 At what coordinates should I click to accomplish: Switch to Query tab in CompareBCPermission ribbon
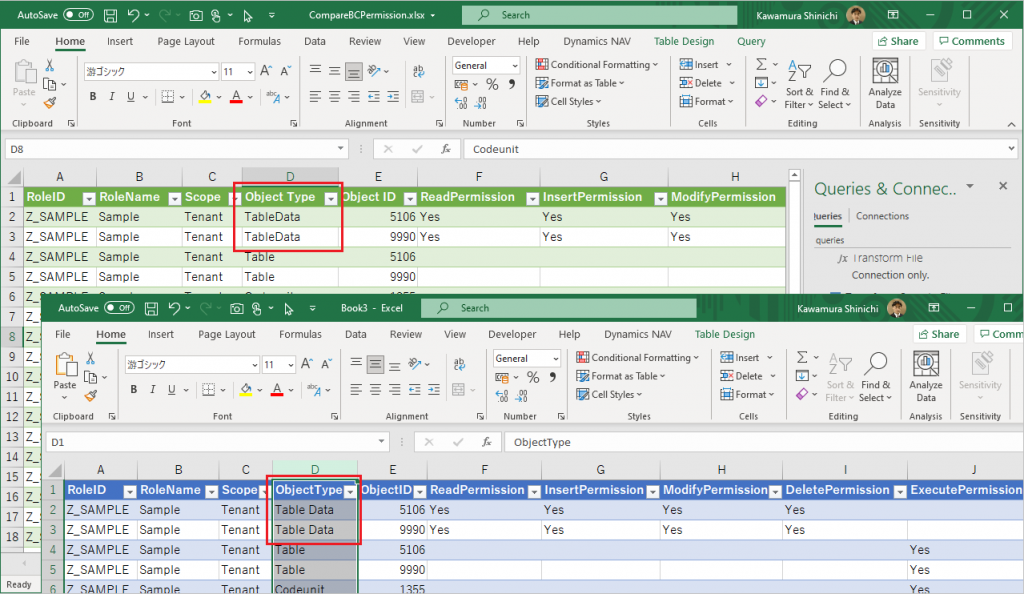pyautogui.click(x=751, y=41)
